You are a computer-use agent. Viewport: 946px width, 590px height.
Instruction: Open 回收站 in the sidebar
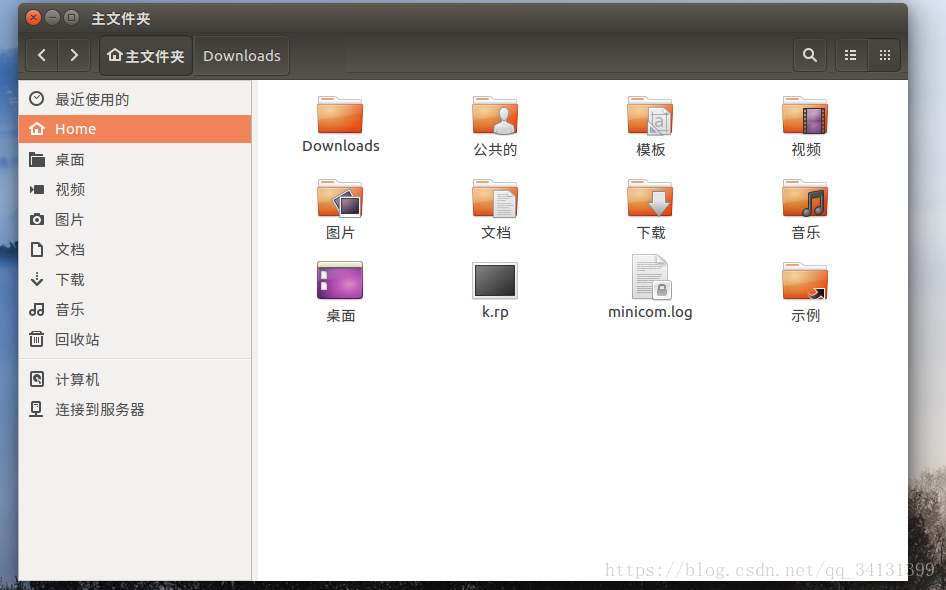click(135, 340)
